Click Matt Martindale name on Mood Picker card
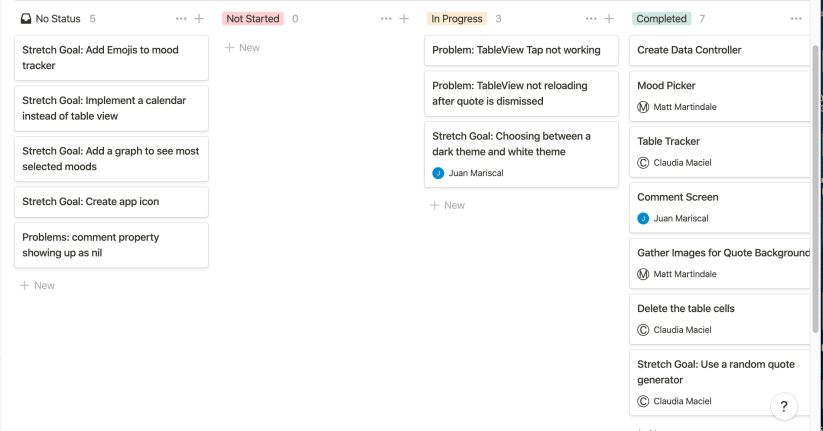 point(684,107)
